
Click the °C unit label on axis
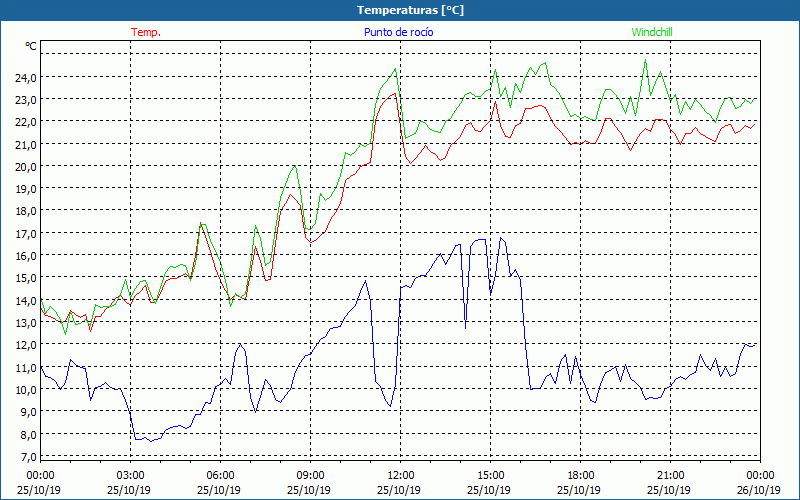point(31,46)
